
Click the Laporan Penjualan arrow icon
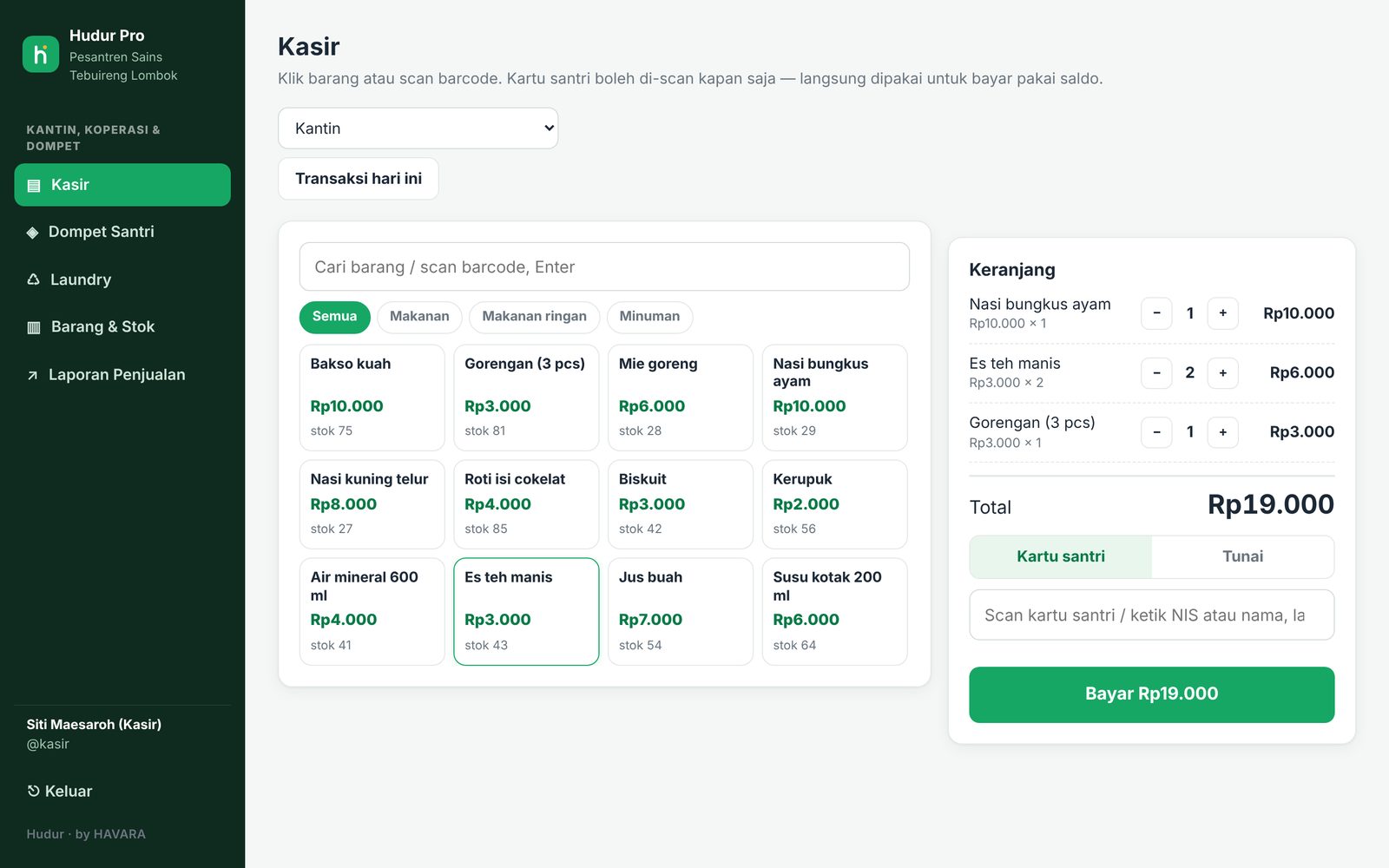[x=32, y=375]
